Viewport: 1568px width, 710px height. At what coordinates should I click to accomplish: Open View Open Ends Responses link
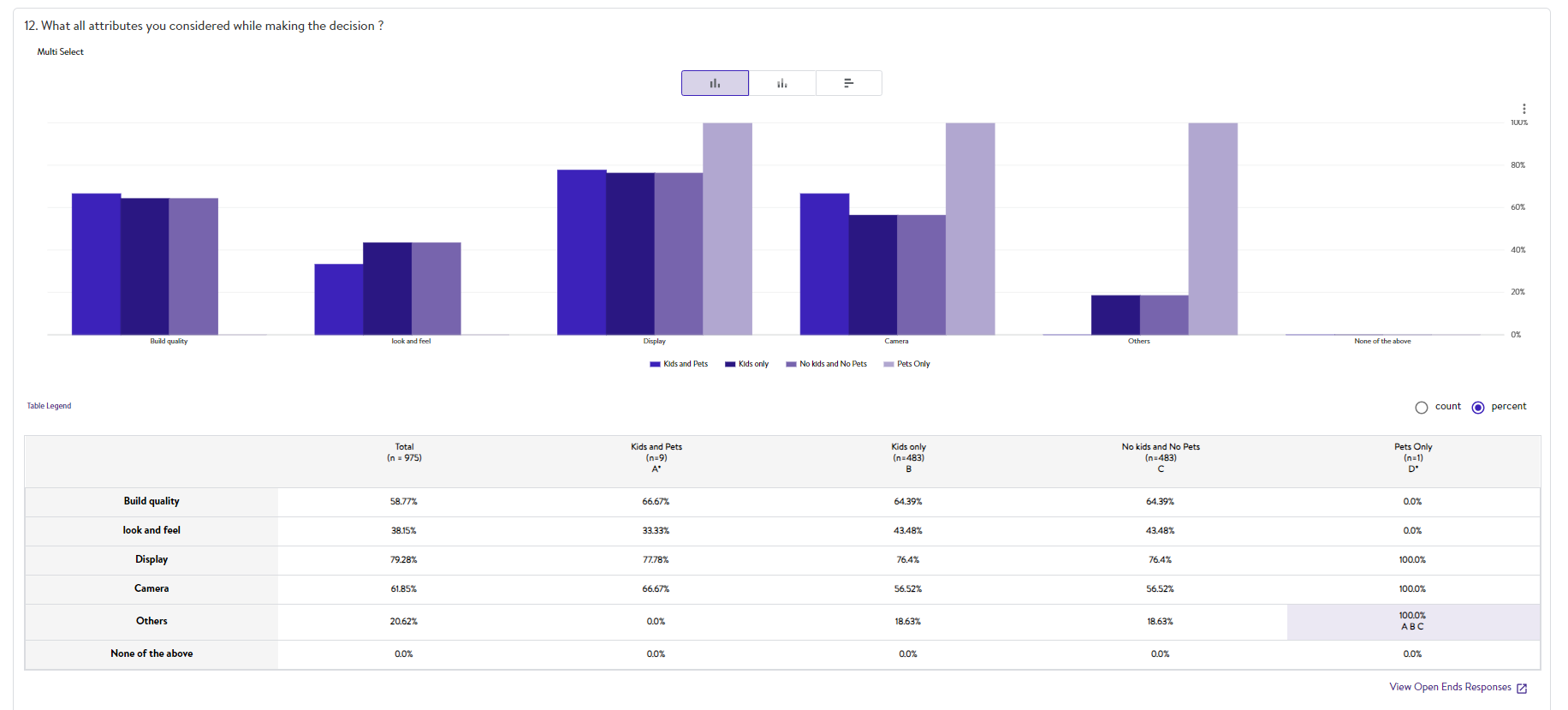pyautogui.click(x=1450, y=687)
